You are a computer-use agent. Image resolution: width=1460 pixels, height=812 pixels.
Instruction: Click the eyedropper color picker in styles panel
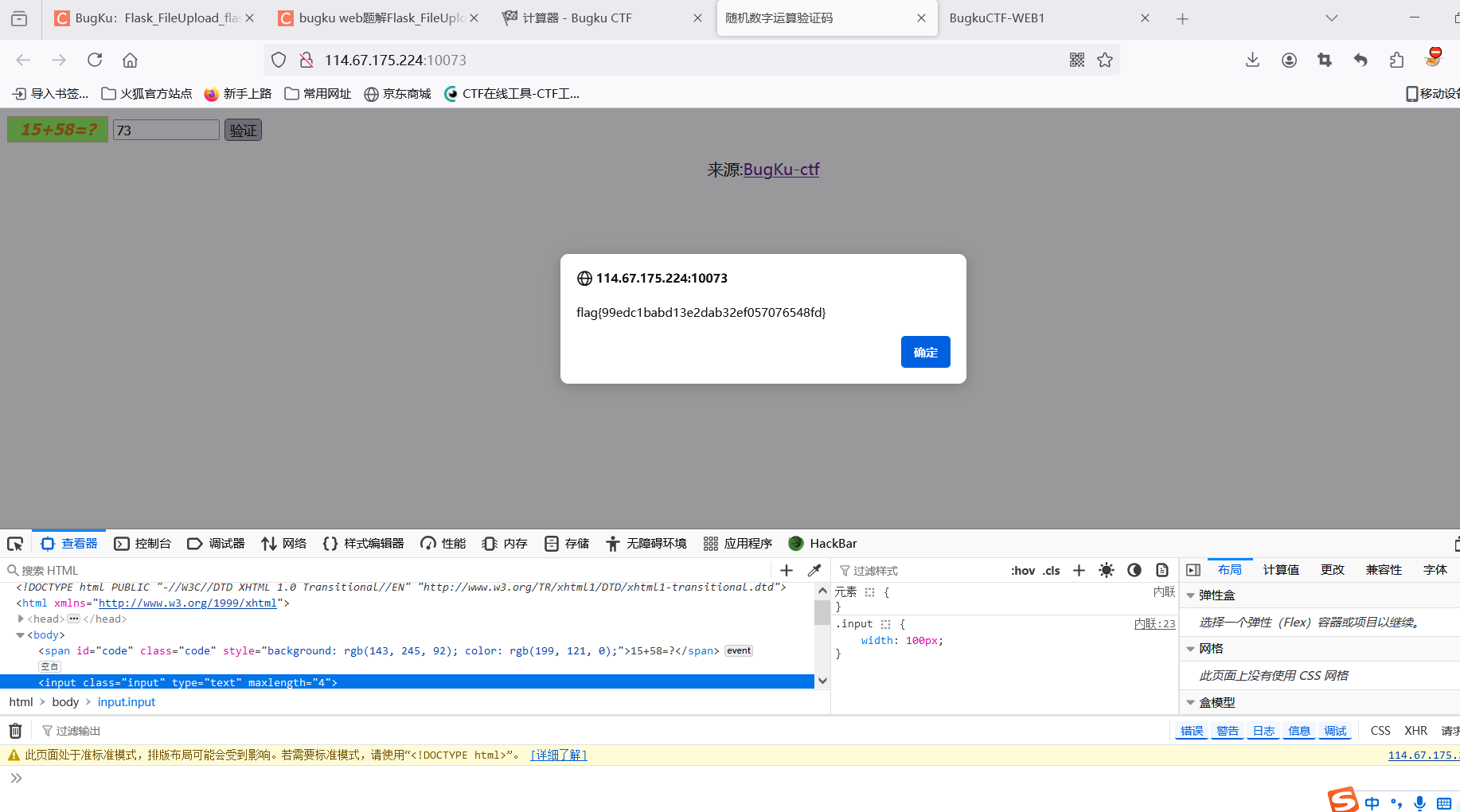[x=814, y=570]
